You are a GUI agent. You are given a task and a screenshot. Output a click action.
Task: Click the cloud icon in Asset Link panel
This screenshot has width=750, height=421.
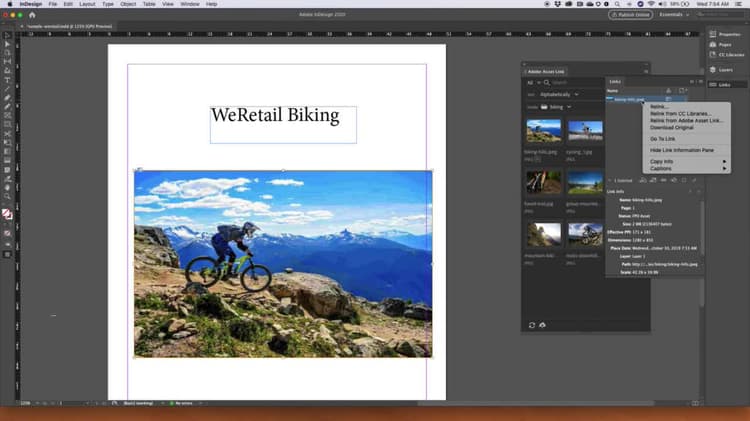point(542,325)
